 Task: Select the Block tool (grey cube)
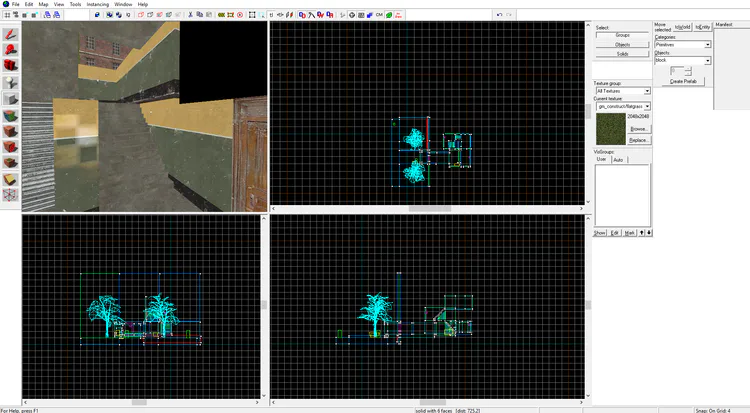(x=11, y=99)
